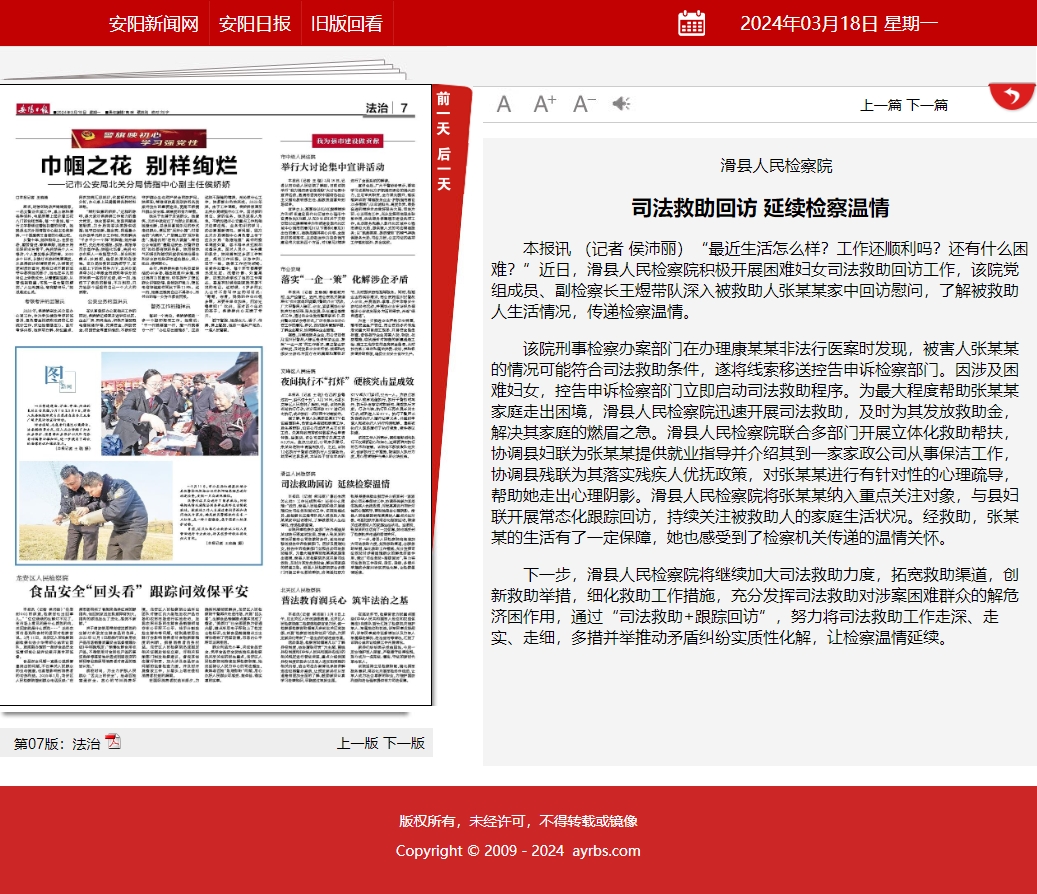Screen dimensions: 1037x894
Task: Go to next article 下一篇
Action: click(x=927, y=105)
